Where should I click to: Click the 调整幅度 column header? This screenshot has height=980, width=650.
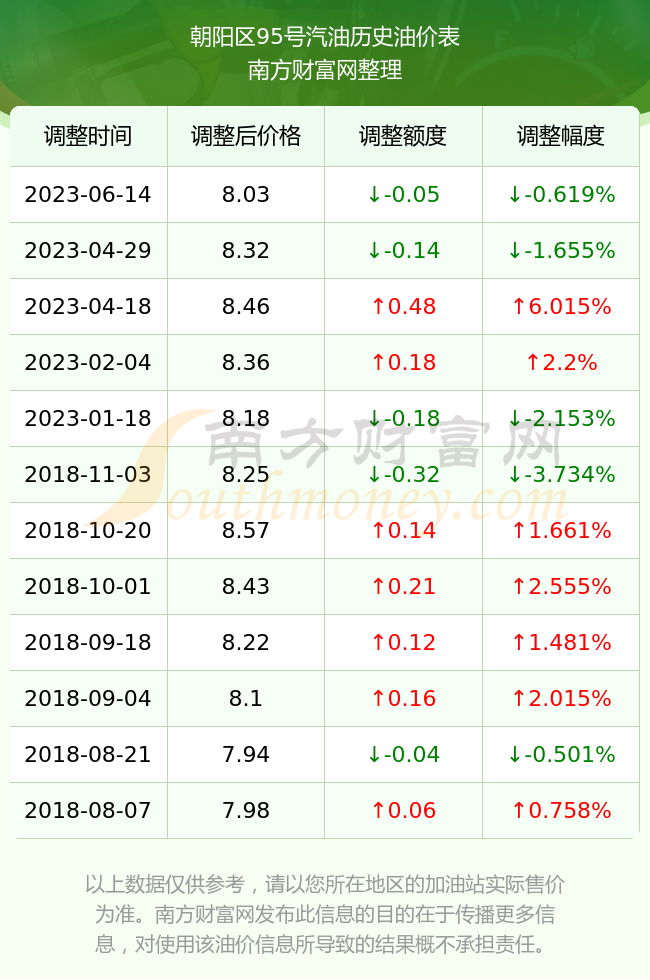561,136
